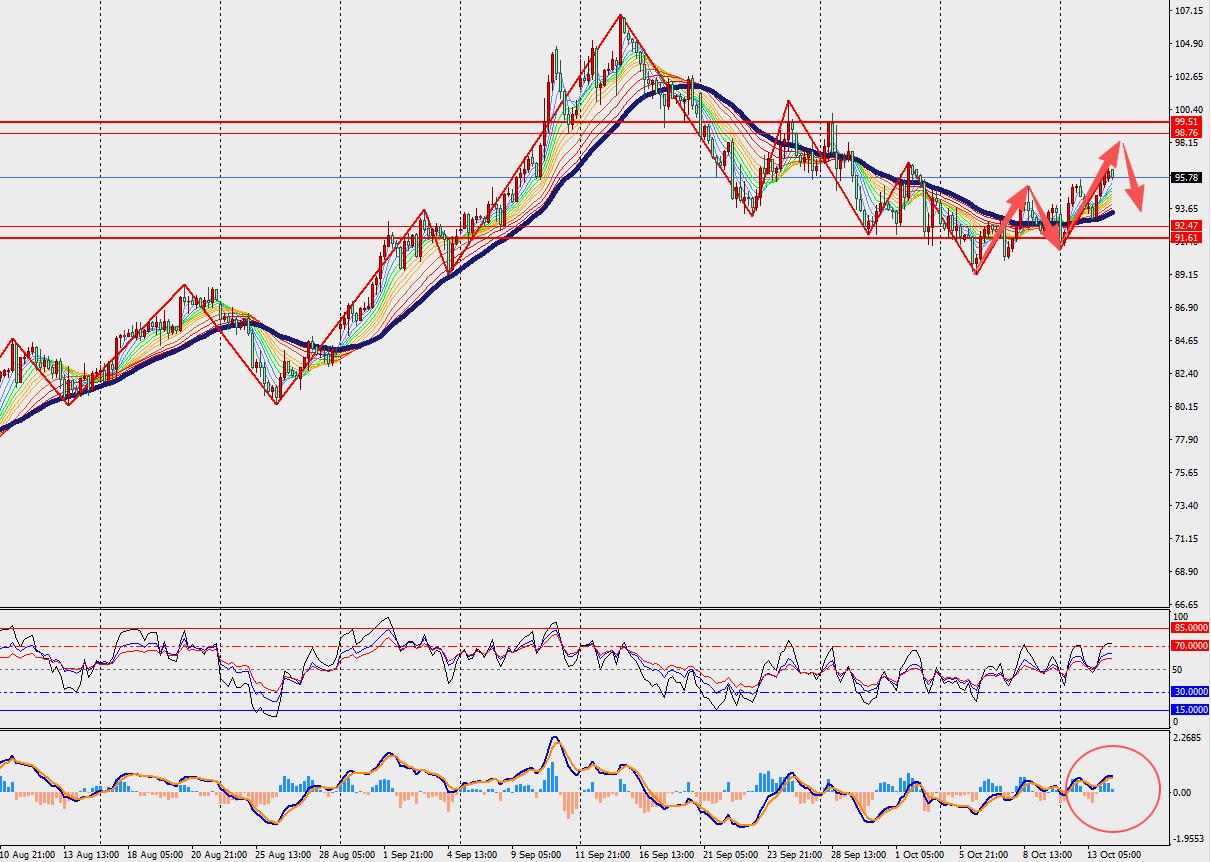This screenshot has width=1211, height=862.
Task: Click the 13 Aug 13:00 time label
Action: (91, 855)
